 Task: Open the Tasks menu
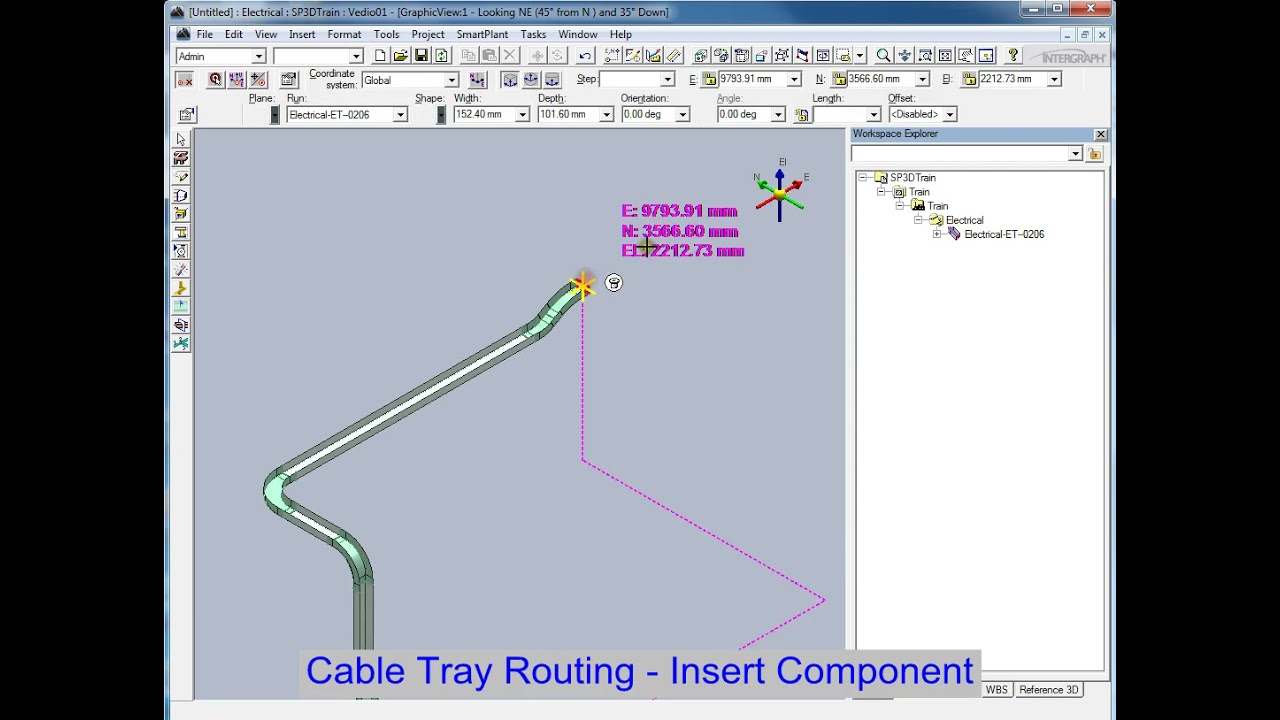[x=533, y=34]
